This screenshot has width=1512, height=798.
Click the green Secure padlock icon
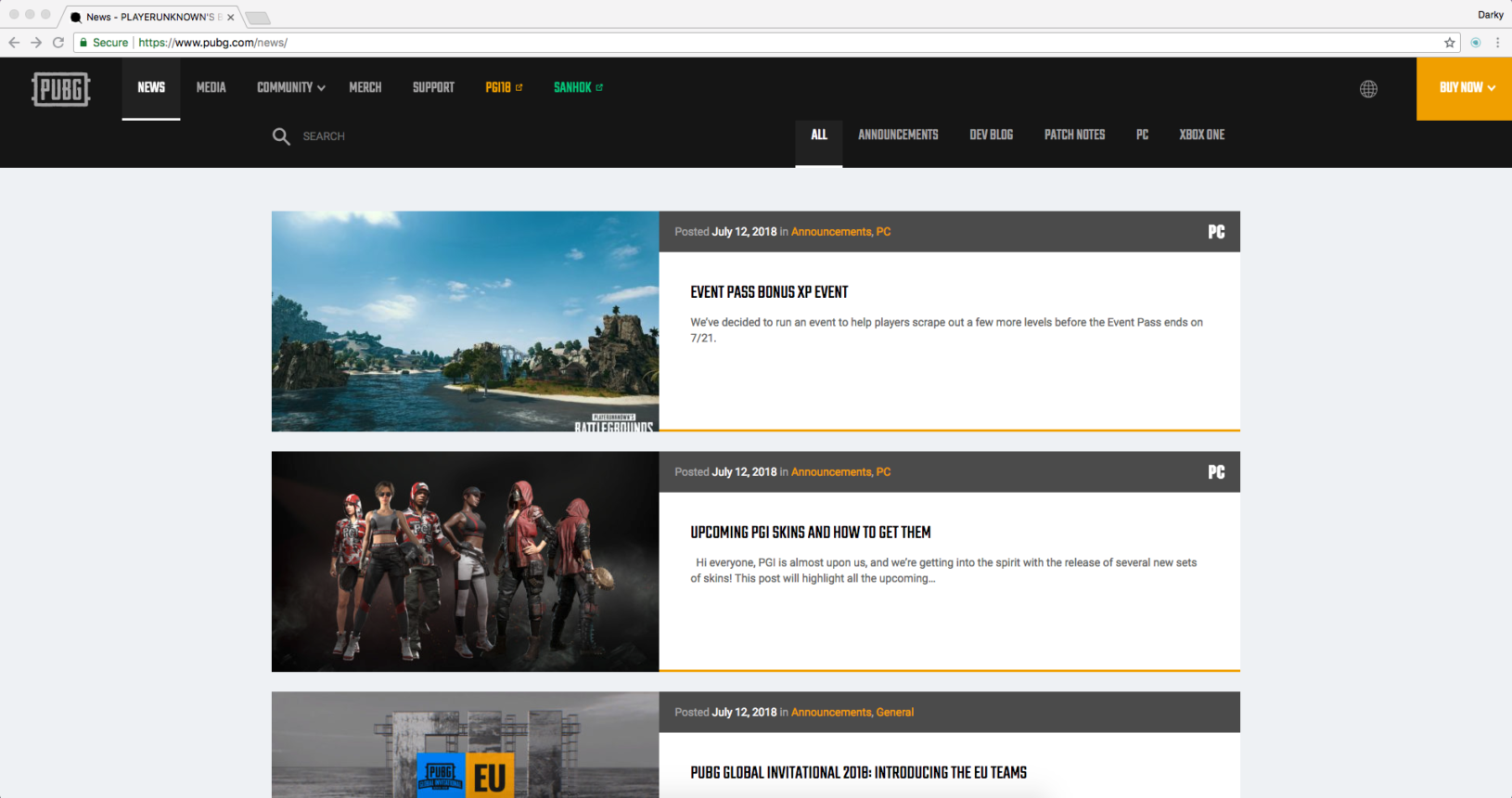(83, 43)
